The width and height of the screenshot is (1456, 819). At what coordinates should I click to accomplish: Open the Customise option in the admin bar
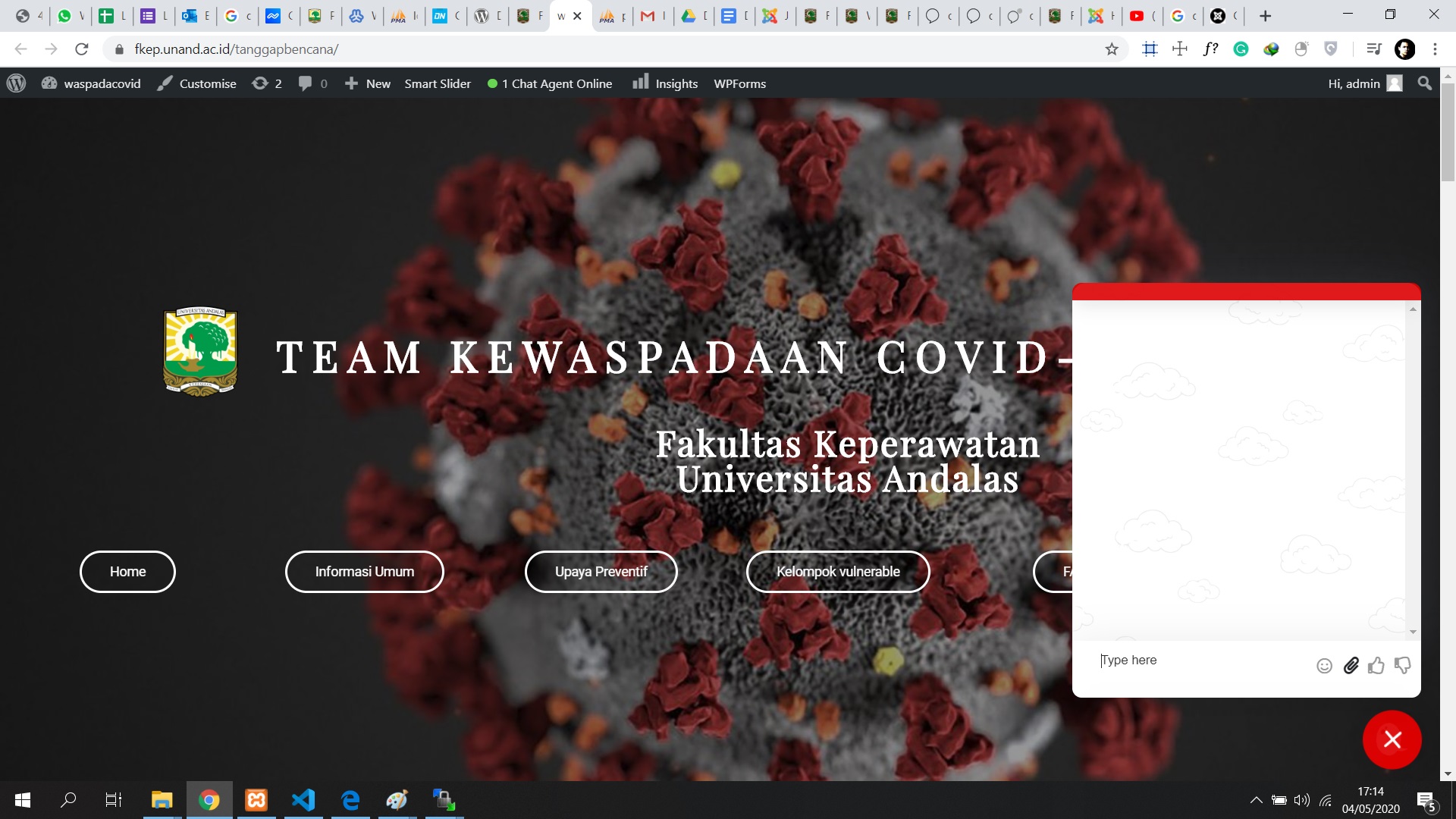click(x=206, y=83)
